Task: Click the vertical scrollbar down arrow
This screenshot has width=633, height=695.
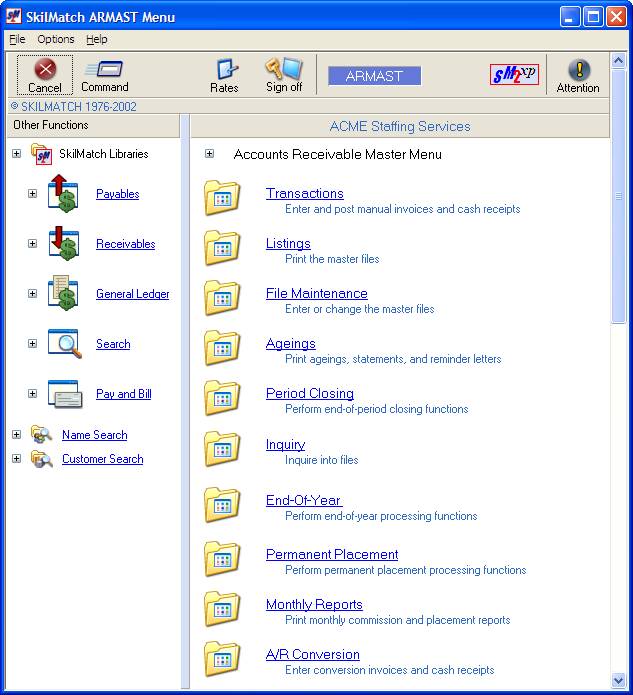Action: tap(618, 679)
